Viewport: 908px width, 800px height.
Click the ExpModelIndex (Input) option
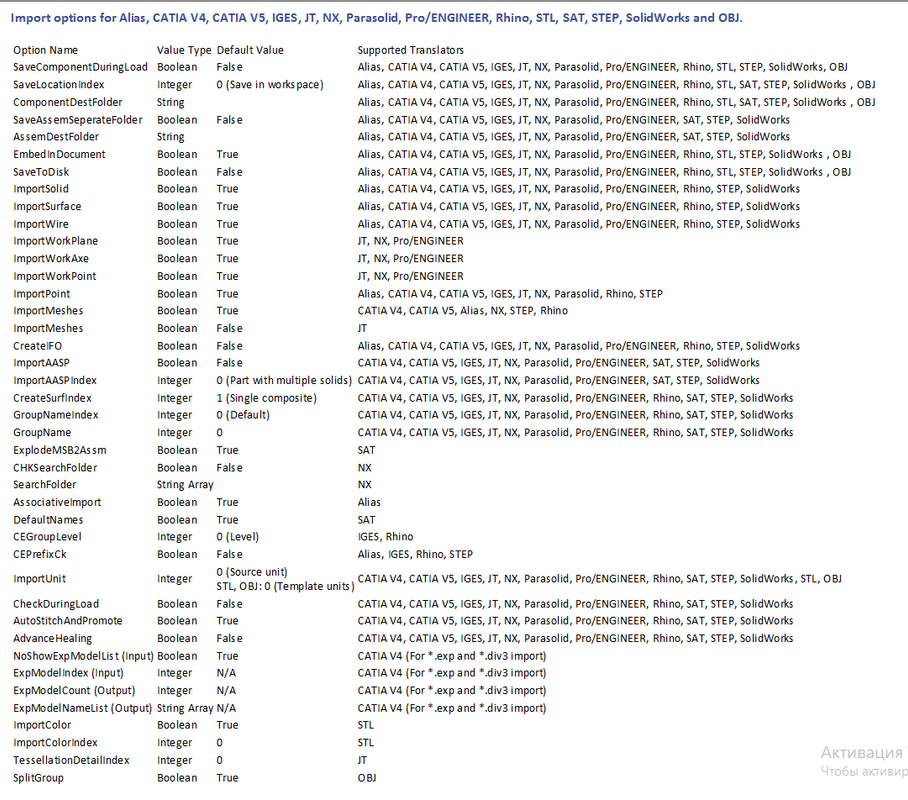click(68, 673)
